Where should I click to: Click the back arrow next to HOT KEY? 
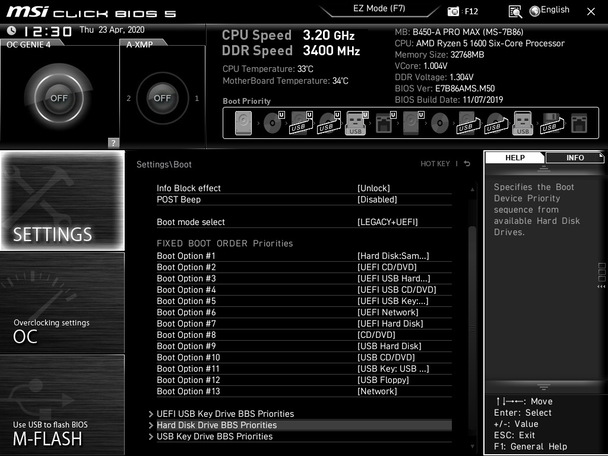click(x=466, y=164)
